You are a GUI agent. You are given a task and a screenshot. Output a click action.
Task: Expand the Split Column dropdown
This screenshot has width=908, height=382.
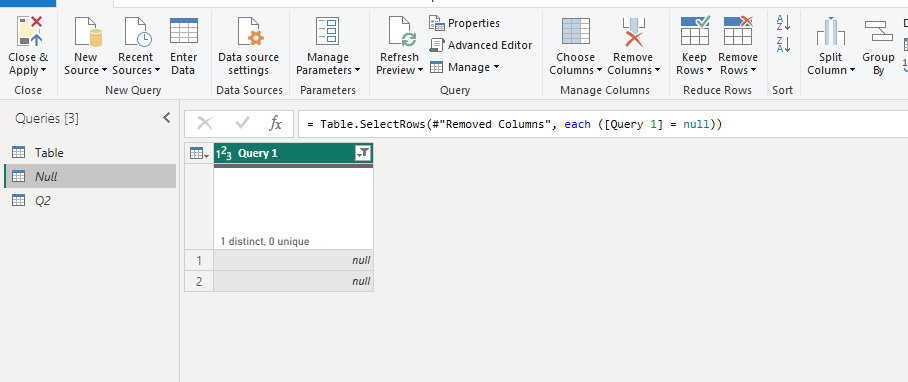click(x=852, y=71)
